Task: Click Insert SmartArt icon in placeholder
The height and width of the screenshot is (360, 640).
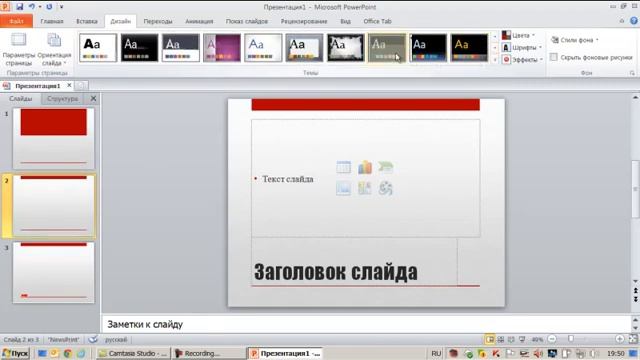Action: tap(385, 167)
